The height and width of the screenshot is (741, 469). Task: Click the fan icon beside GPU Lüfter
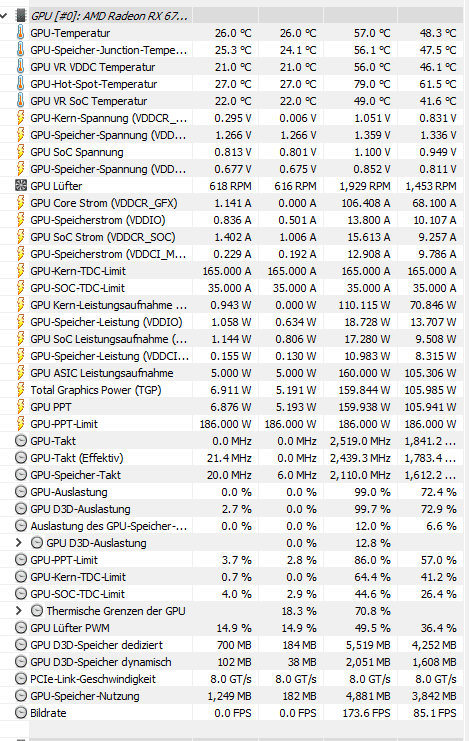point(21,186)
